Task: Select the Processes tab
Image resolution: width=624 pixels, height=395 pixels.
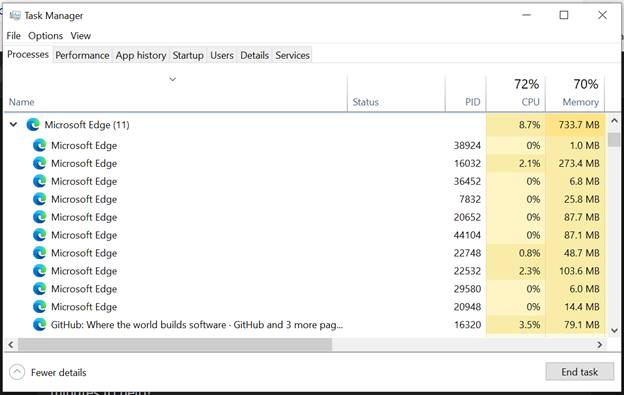Action: pos(28,54)
